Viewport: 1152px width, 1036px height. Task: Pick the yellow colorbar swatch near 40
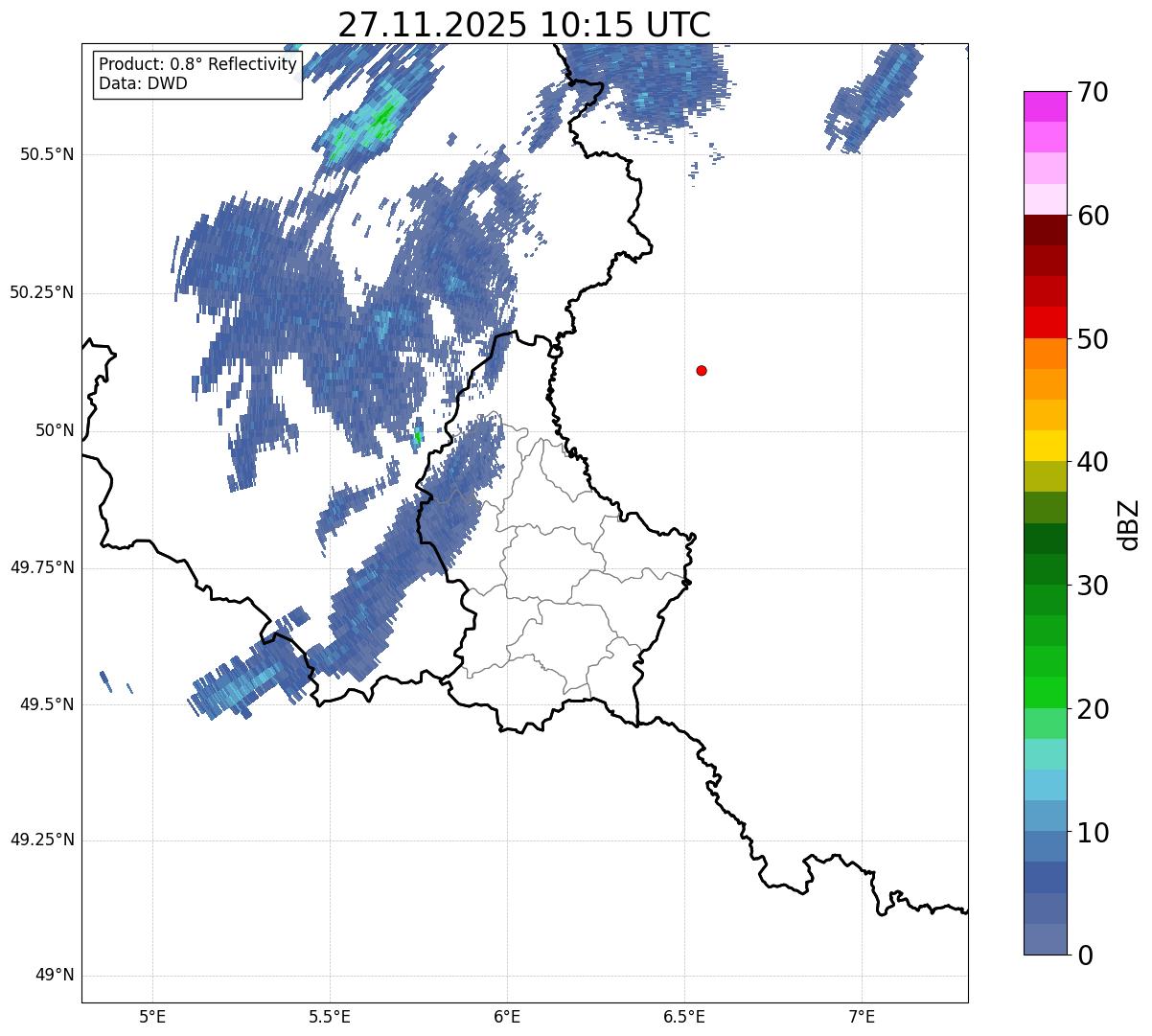[x=1044, y=446]
